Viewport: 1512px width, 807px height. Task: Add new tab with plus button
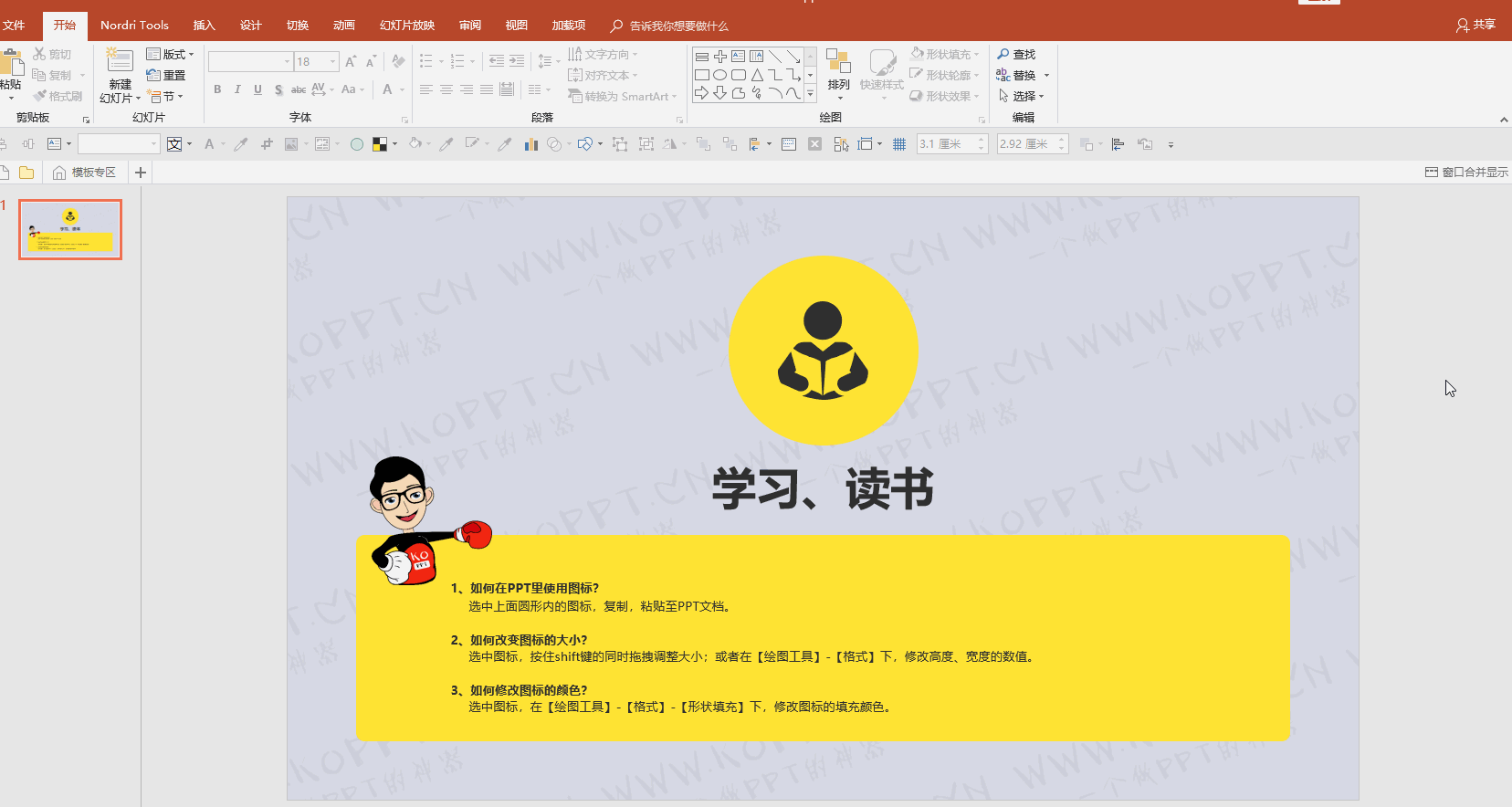[141, 172]
